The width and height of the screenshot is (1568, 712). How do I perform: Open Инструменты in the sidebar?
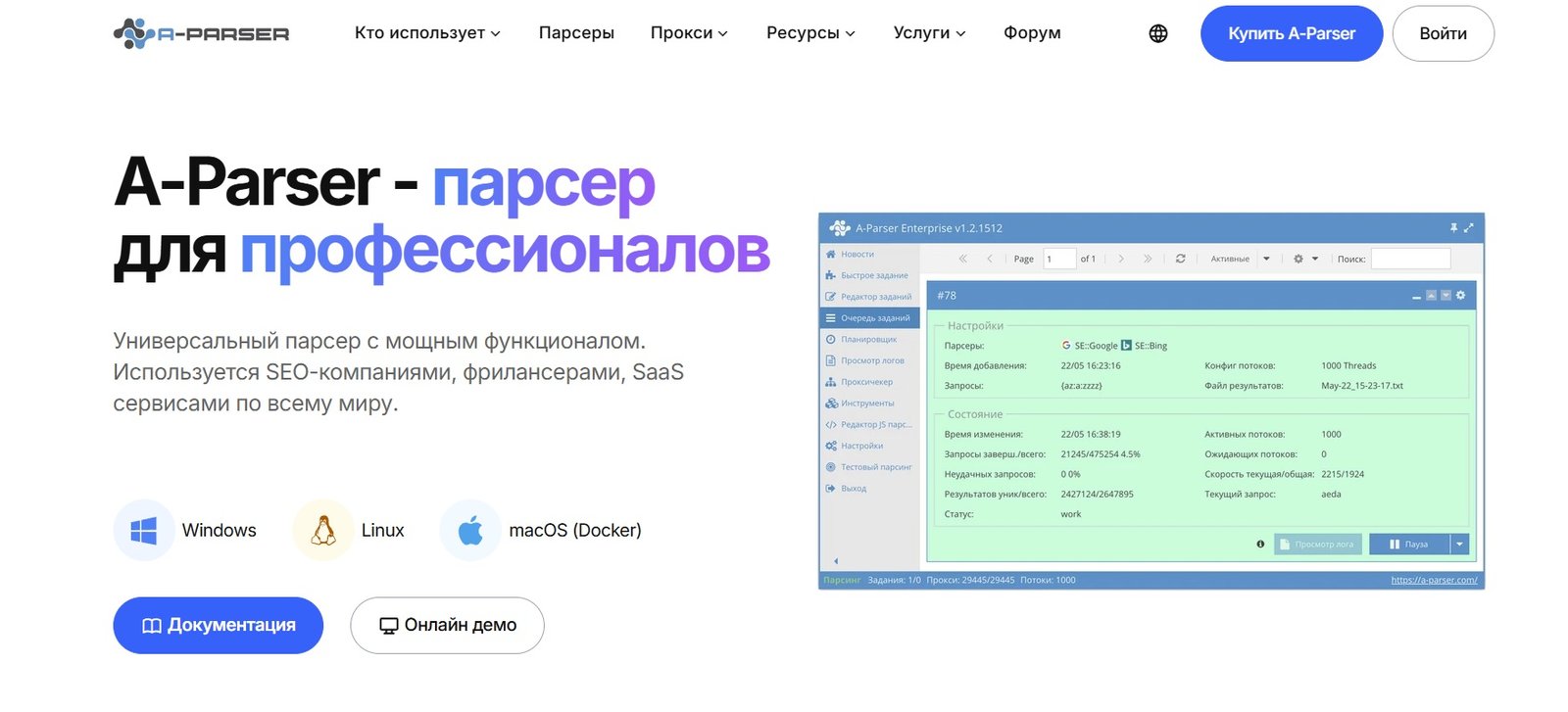pyautogui.click(x=869, y=403)
